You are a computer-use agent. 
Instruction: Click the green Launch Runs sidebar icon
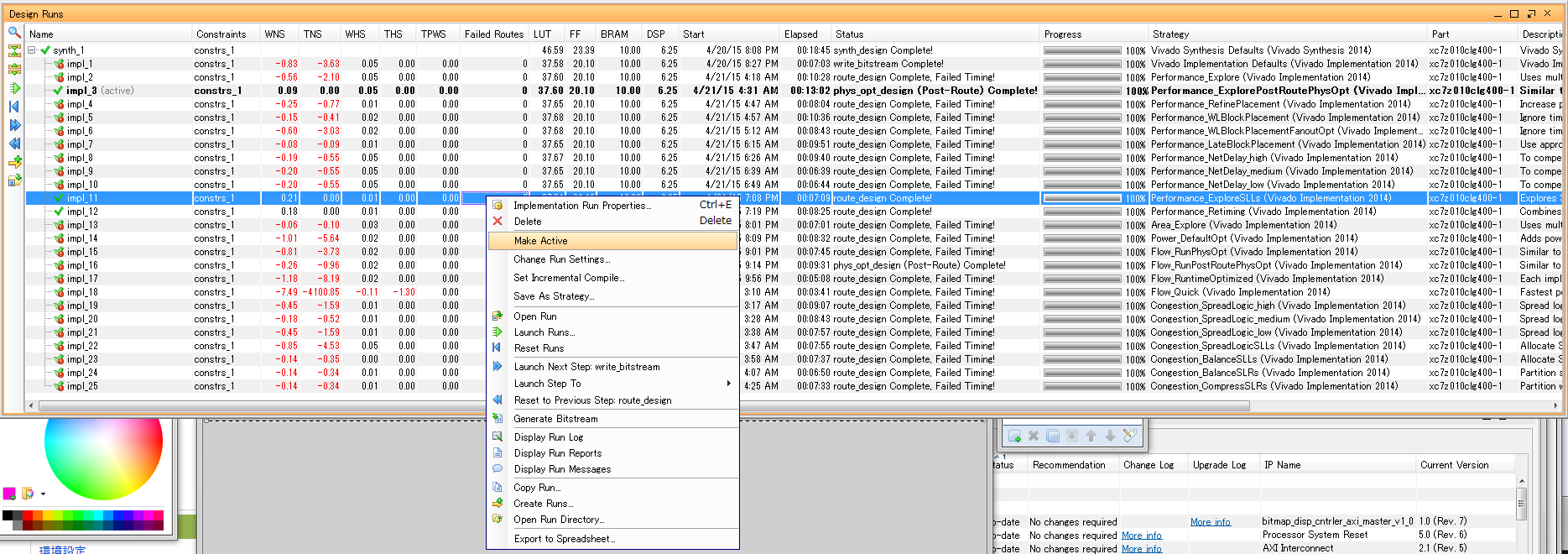(x=14, y=88)
